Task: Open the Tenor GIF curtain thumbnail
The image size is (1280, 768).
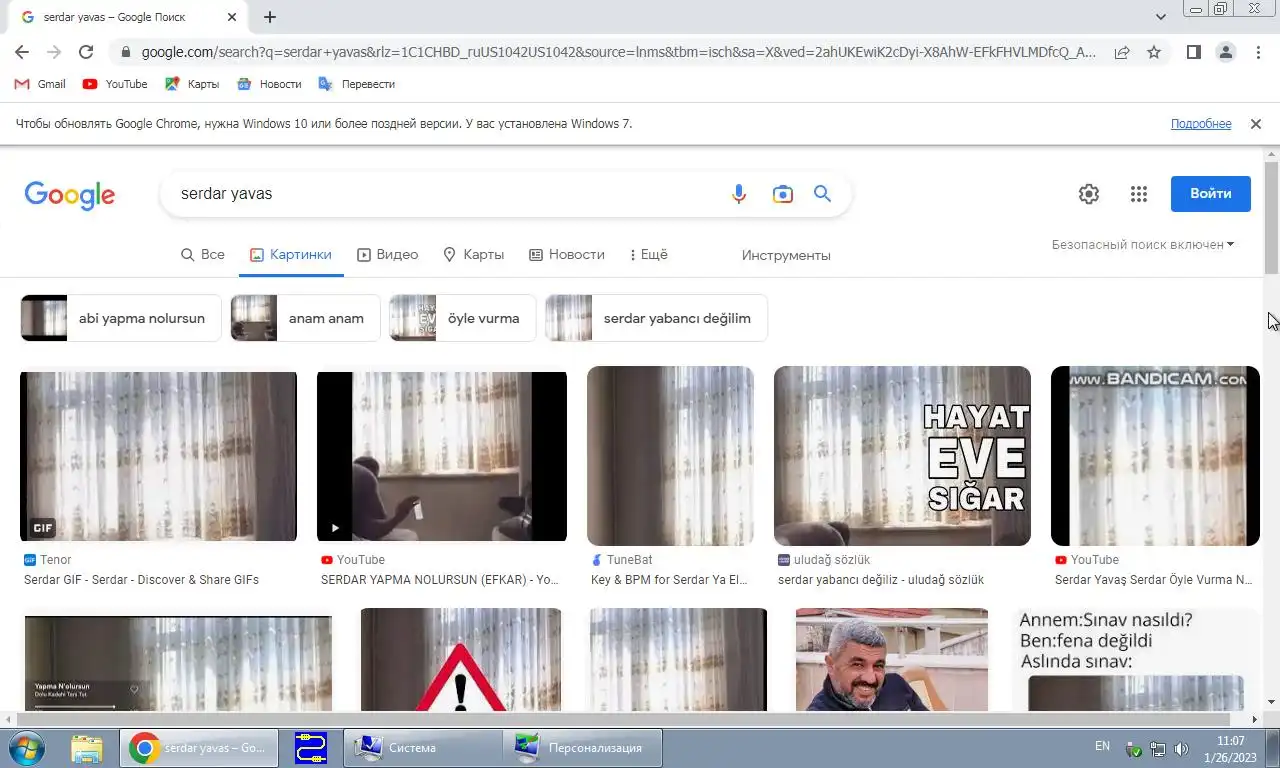Action: coord(159,456)
